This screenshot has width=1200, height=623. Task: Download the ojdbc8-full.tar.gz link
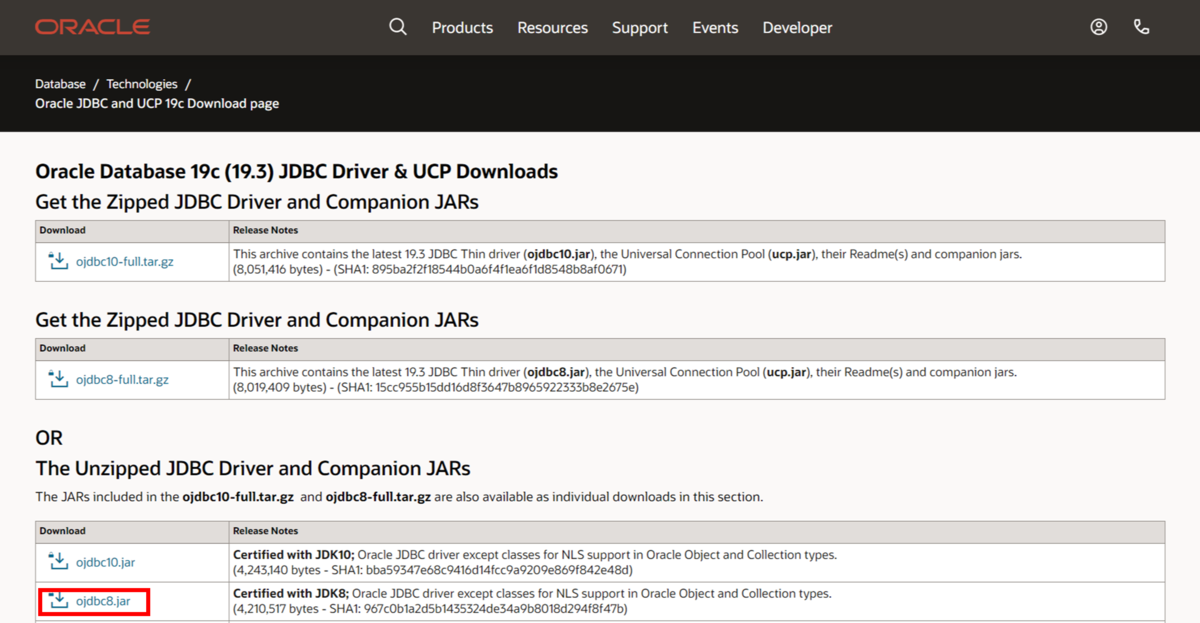122,380
